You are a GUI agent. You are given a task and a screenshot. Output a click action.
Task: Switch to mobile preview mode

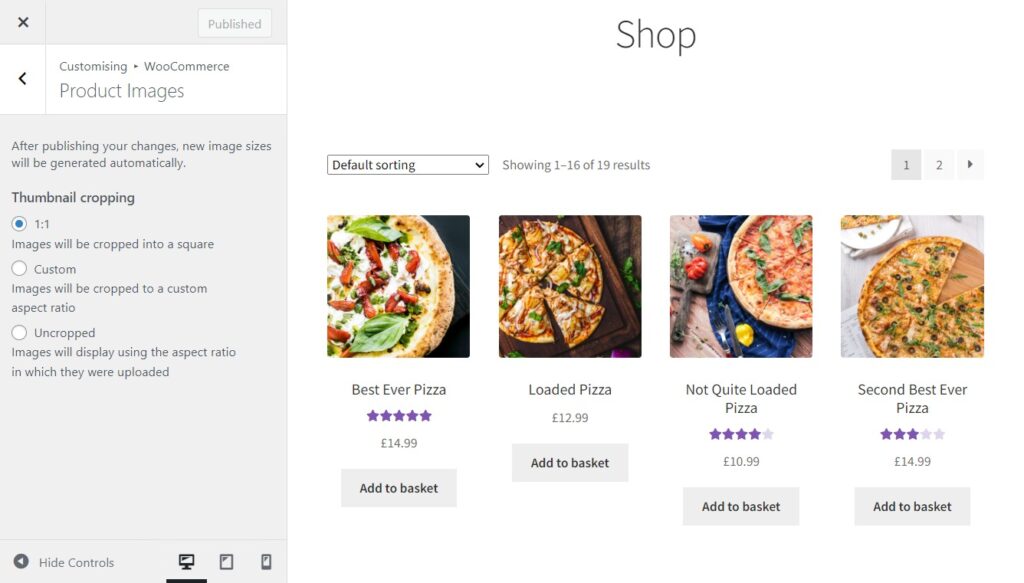tap(266, 562)
